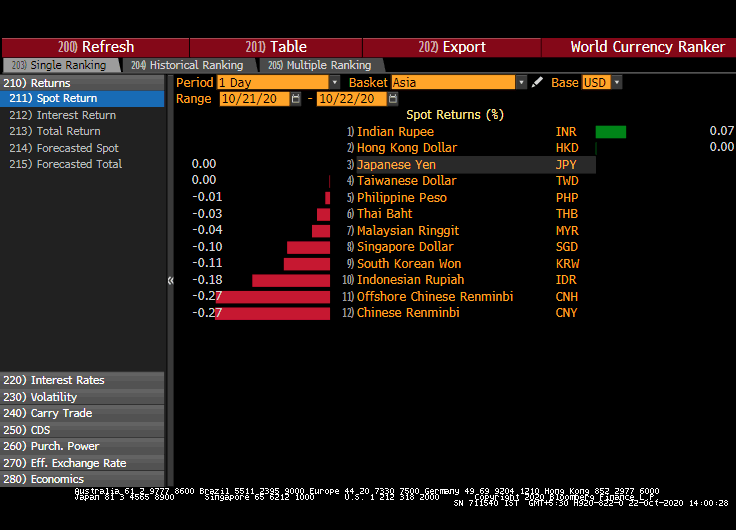Collapse the left sidebar with the double-arrow
This screenshot has width=736, height=530.
point(170,281)
